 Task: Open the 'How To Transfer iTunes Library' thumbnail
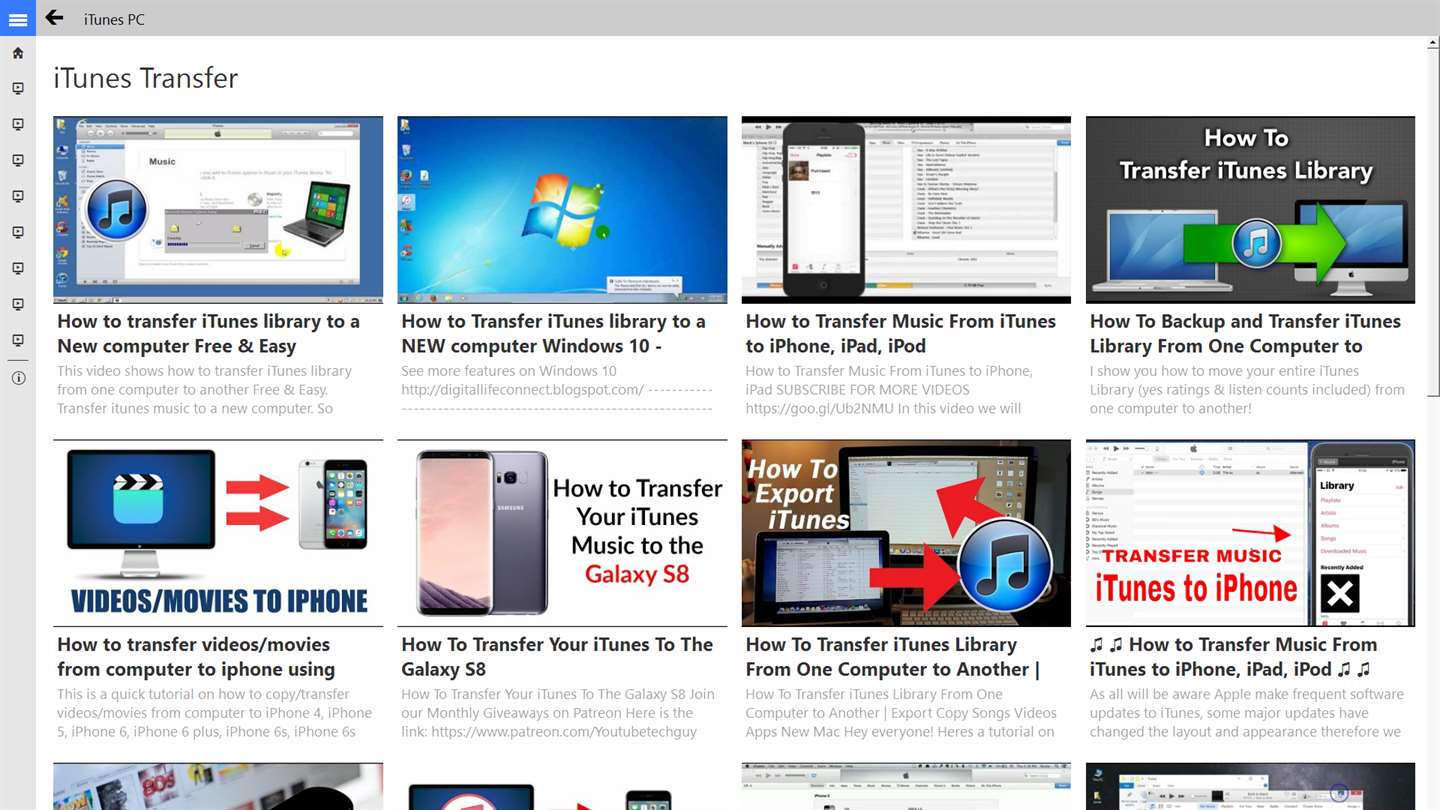(x=1250, y=210)
